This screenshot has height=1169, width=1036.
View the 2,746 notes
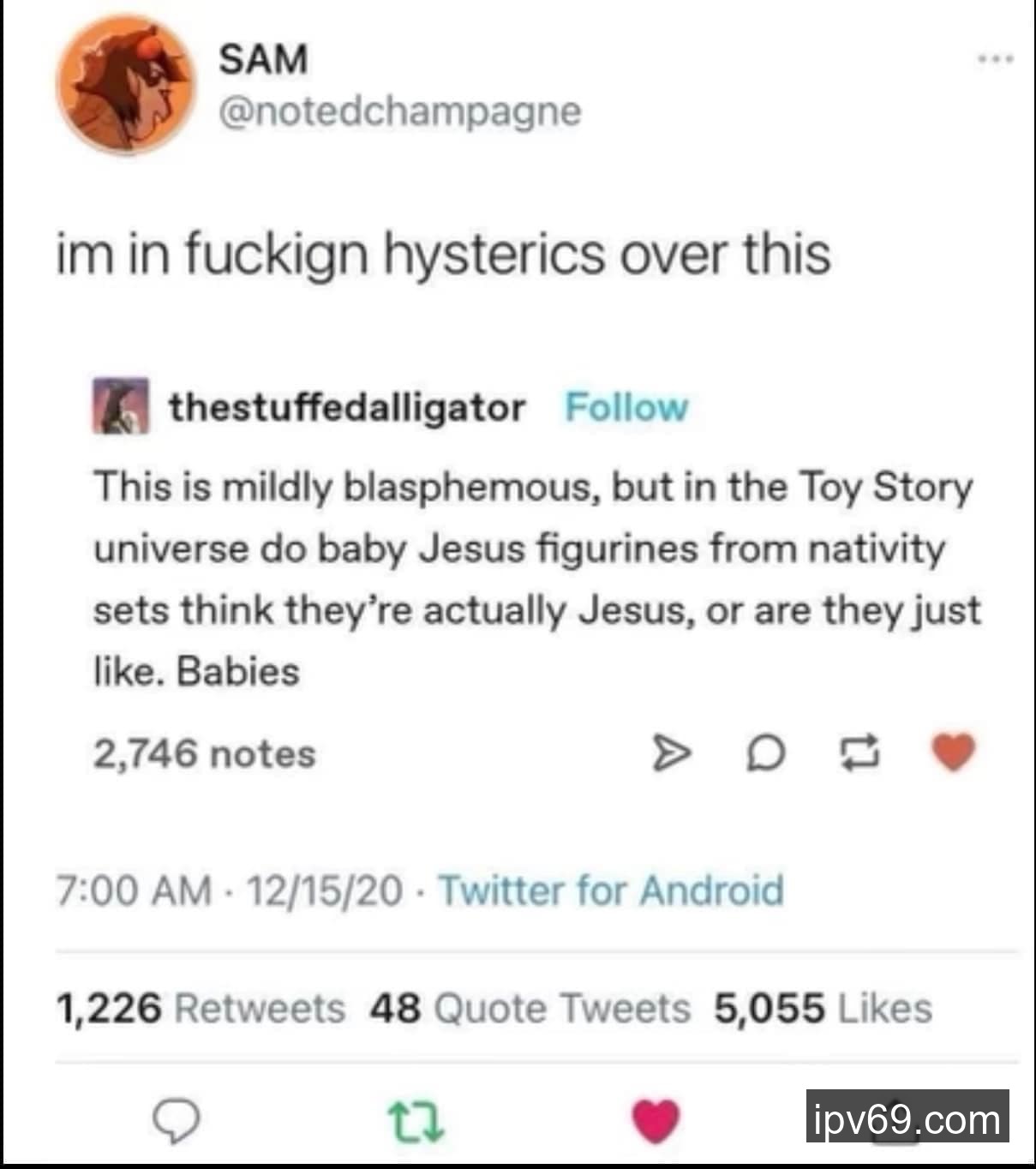tap(204, 754)
